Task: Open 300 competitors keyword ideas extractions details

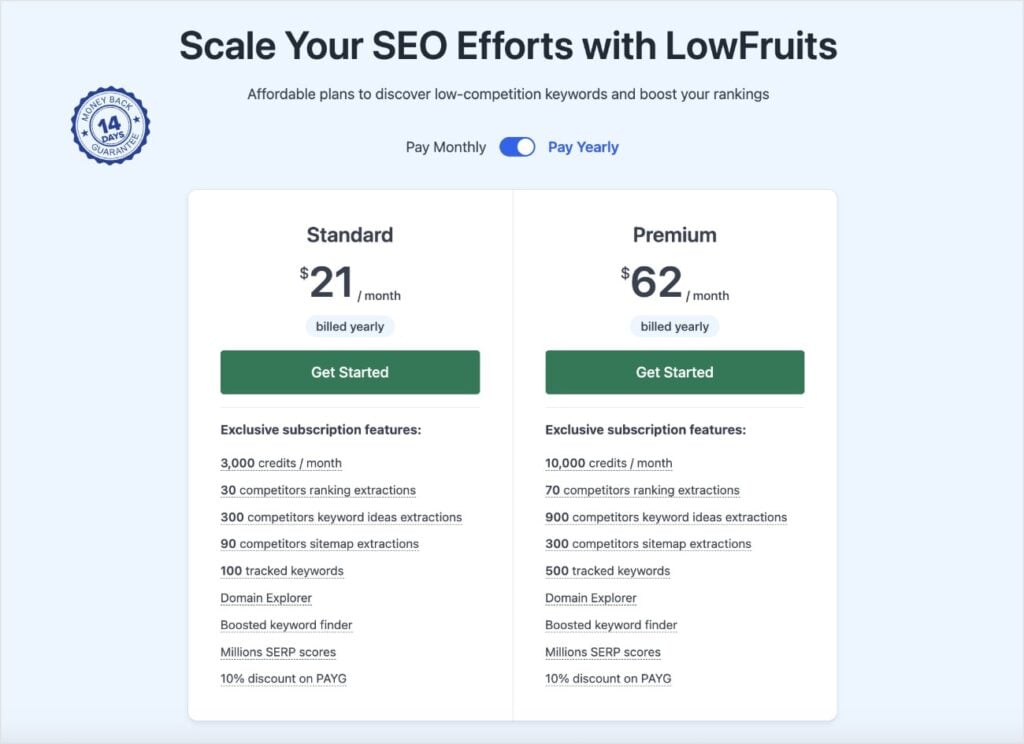Action: click(x=341, y=517)
